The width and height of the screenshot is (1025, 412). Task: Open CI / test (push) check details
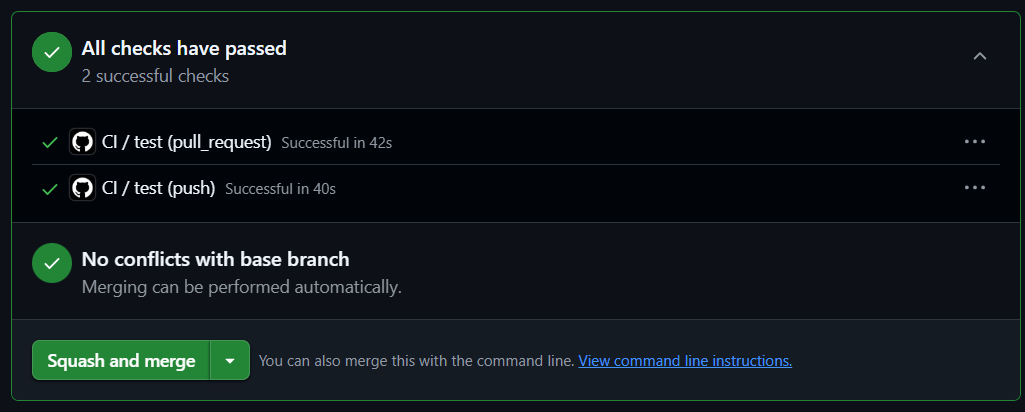[159, 188]
